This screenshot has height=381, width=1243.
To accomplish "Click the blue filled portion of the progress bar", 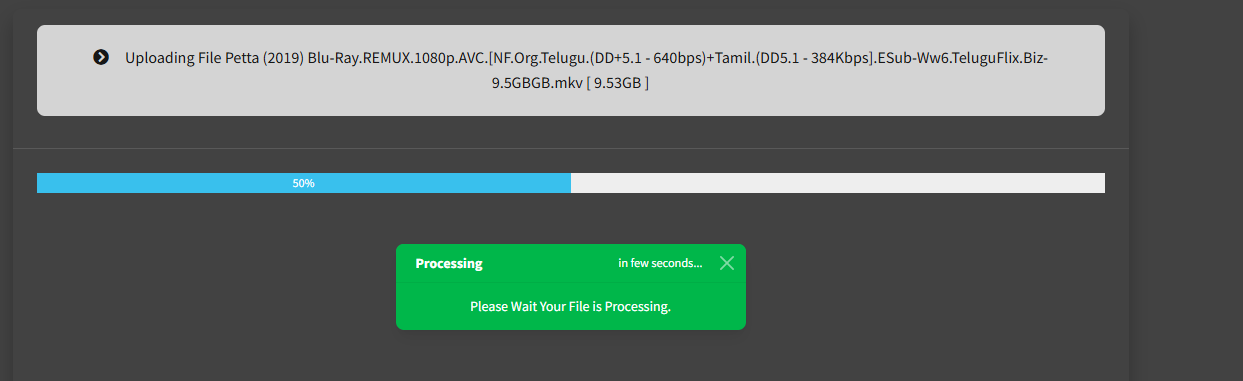I will pos(304,183).
